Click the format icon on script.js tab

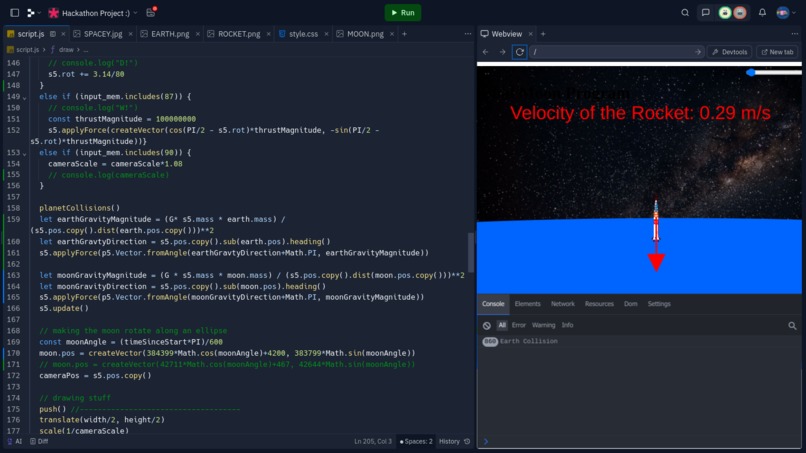pos(52,34)
